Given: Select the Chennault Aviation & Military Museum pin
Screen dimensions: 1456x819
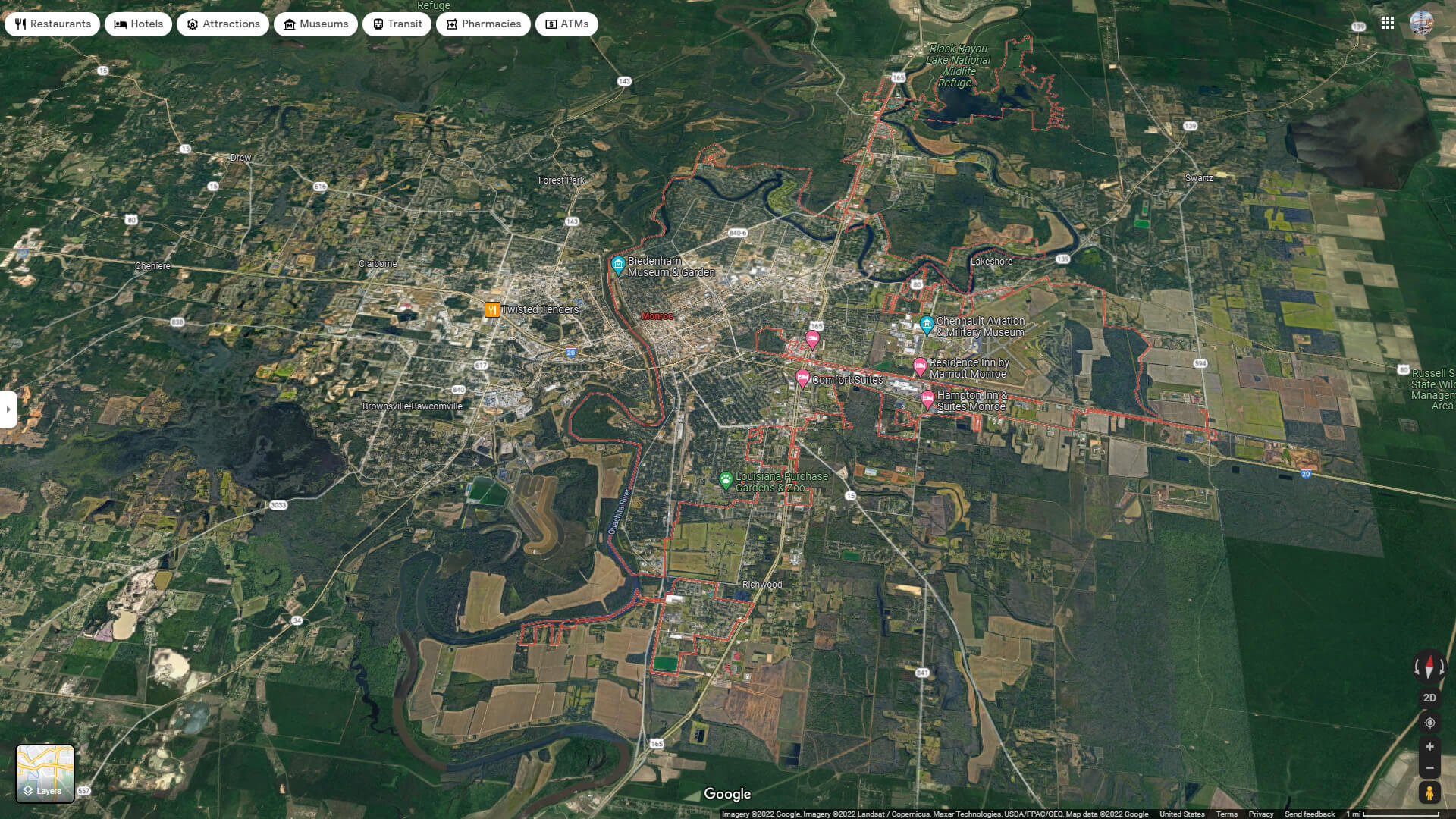Looking at the screenshot, I should click(x=926, y=324).
